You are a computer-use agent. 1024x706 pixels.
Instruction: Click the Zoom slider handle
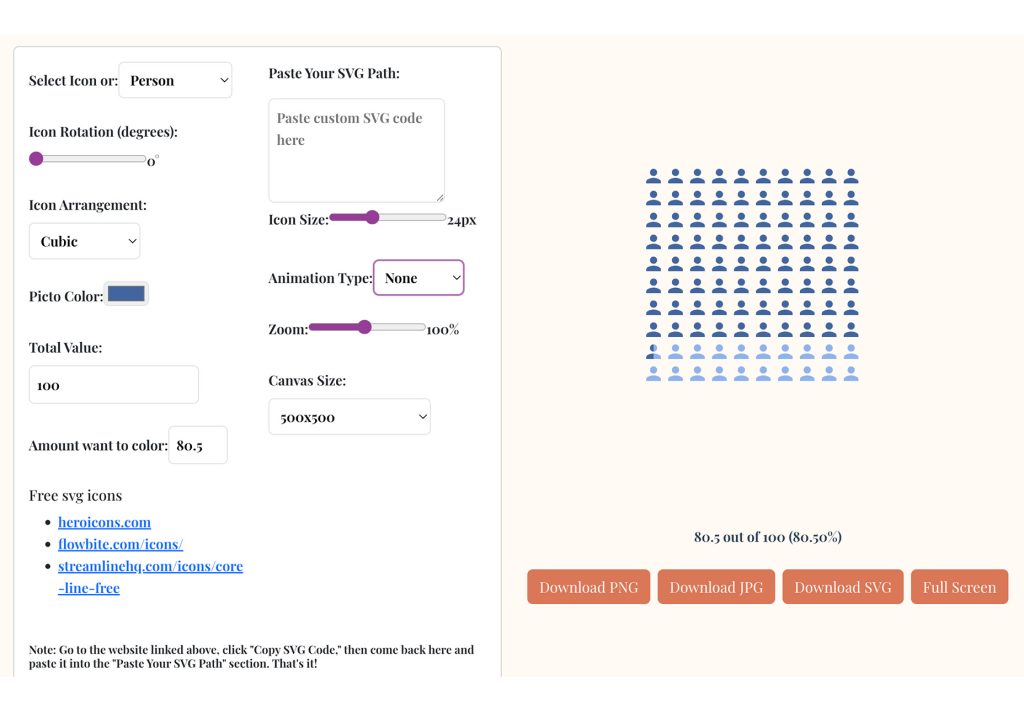pos(364,327)
